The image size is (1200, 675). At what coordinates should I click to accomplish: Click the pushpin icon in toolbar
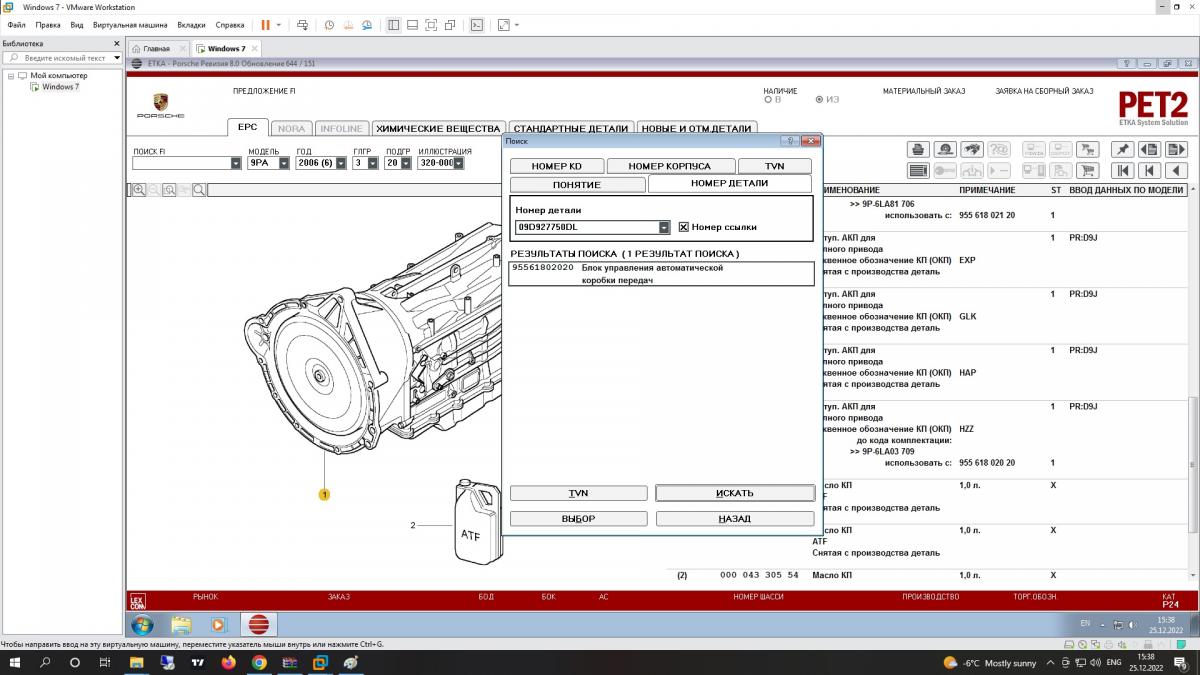point(1122,149)
